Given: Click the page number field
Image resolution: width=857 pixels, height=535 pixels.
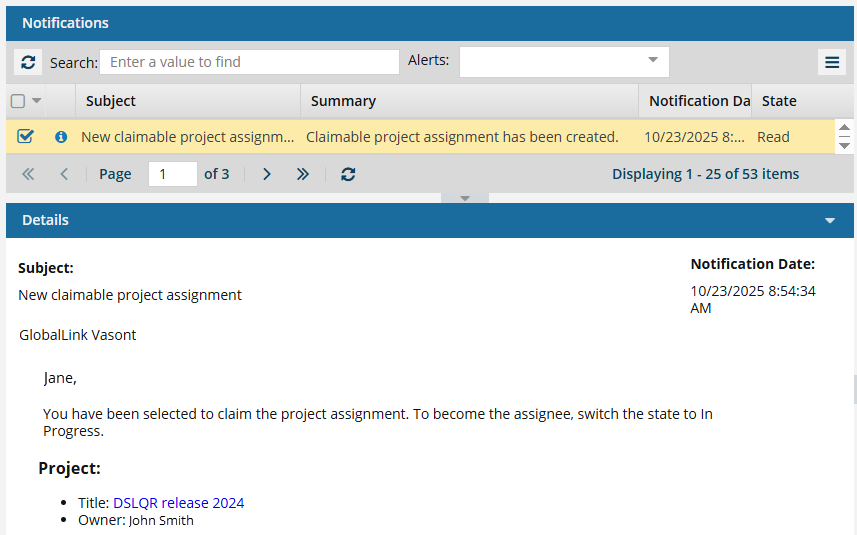Looking at the screenshot, I should click(x=172, y=174).
